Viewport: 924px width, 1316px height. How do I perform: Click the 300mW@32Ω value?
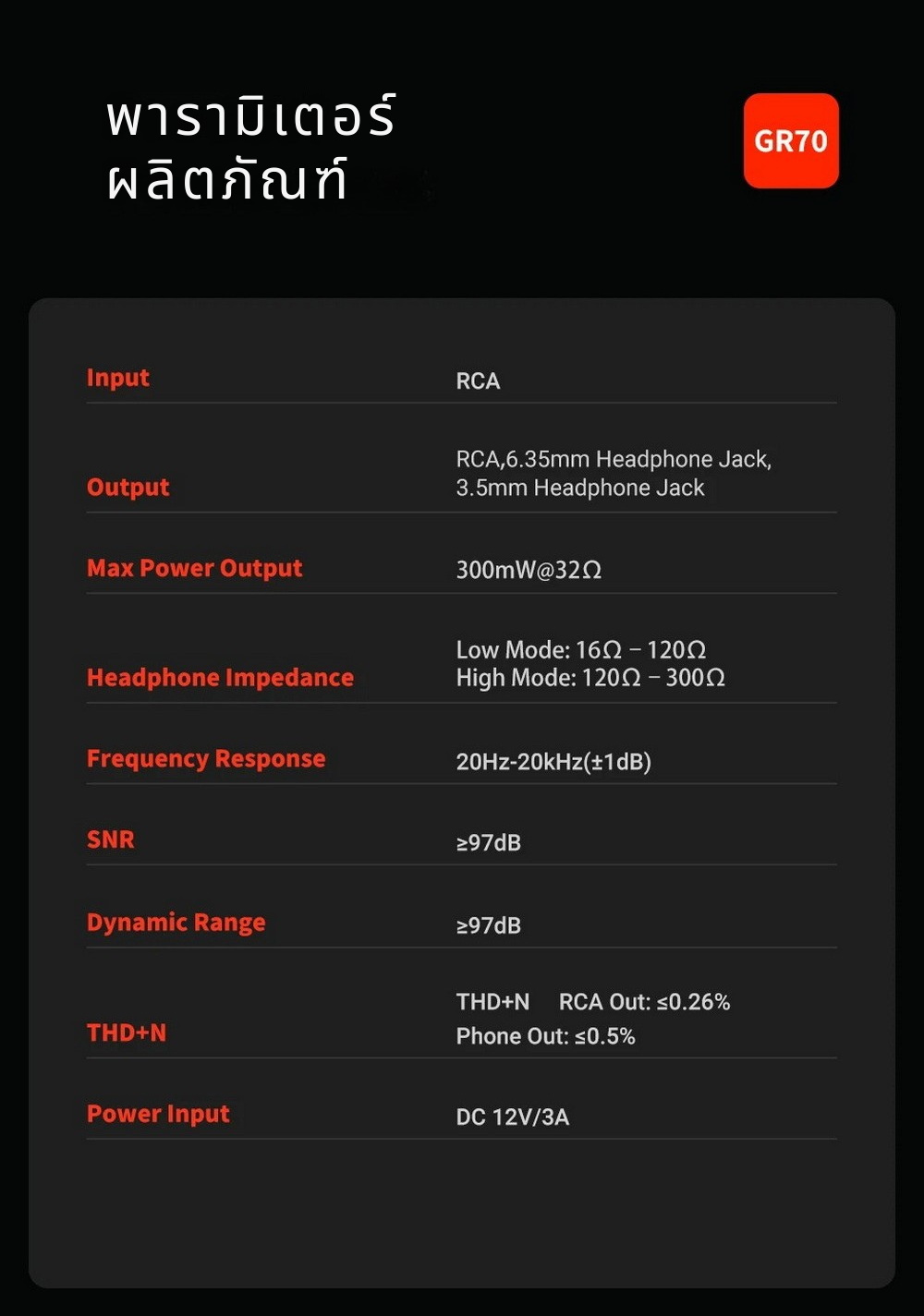[529, 571]
